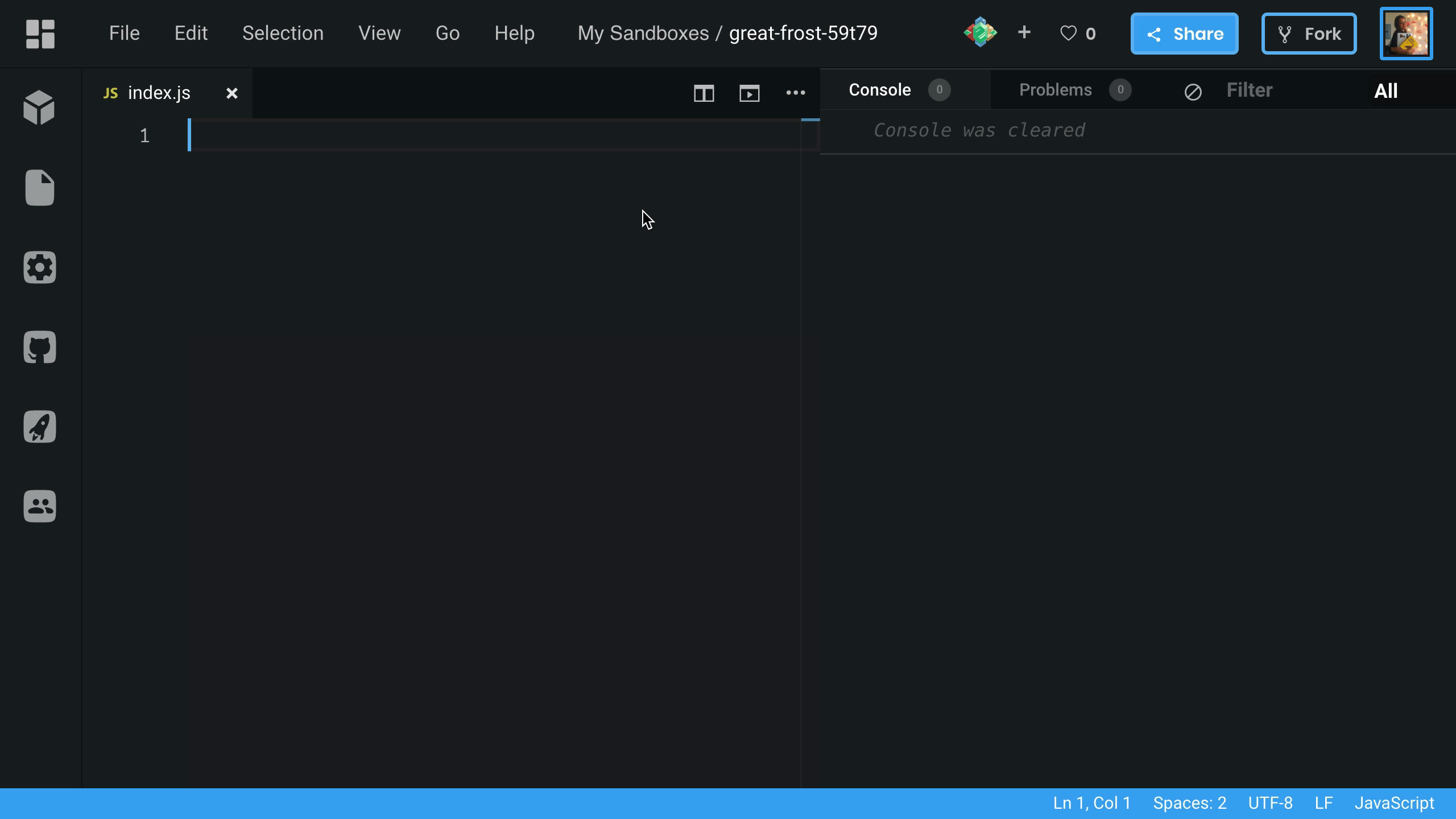Split the editor with the layout icon

click(x=704, y=93)
